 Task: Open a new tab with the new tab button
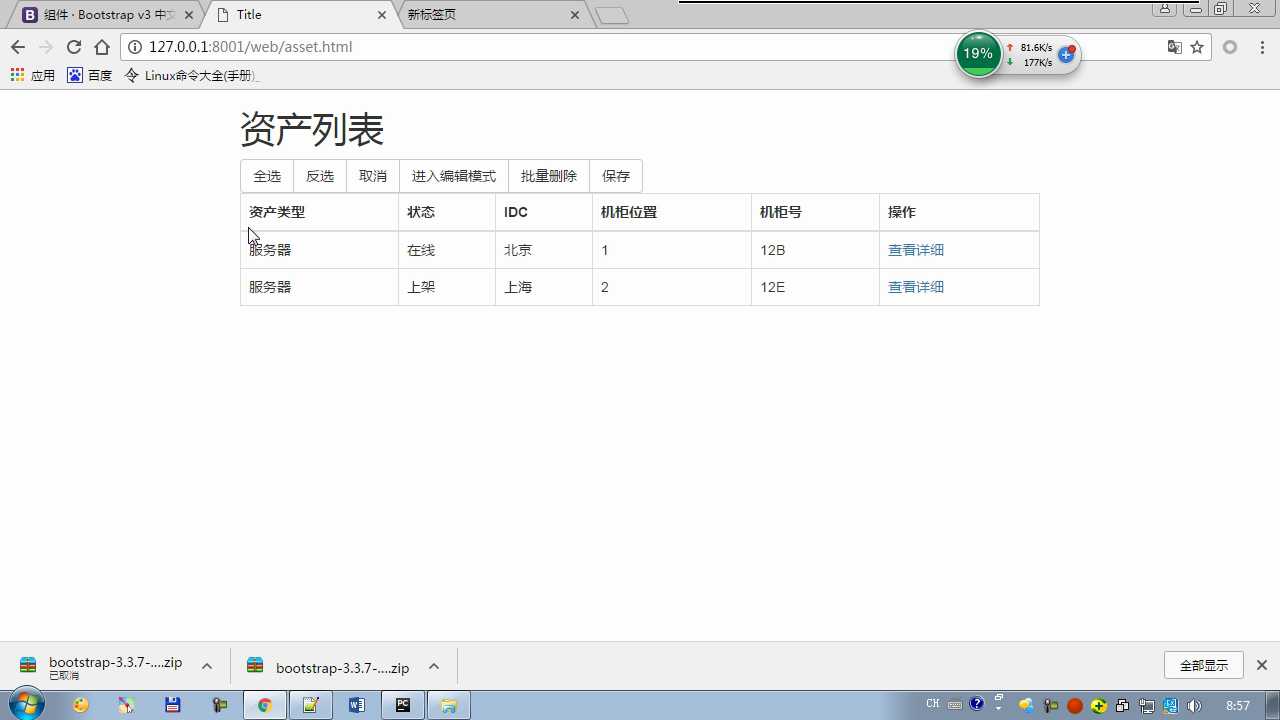tap(612, 15)
